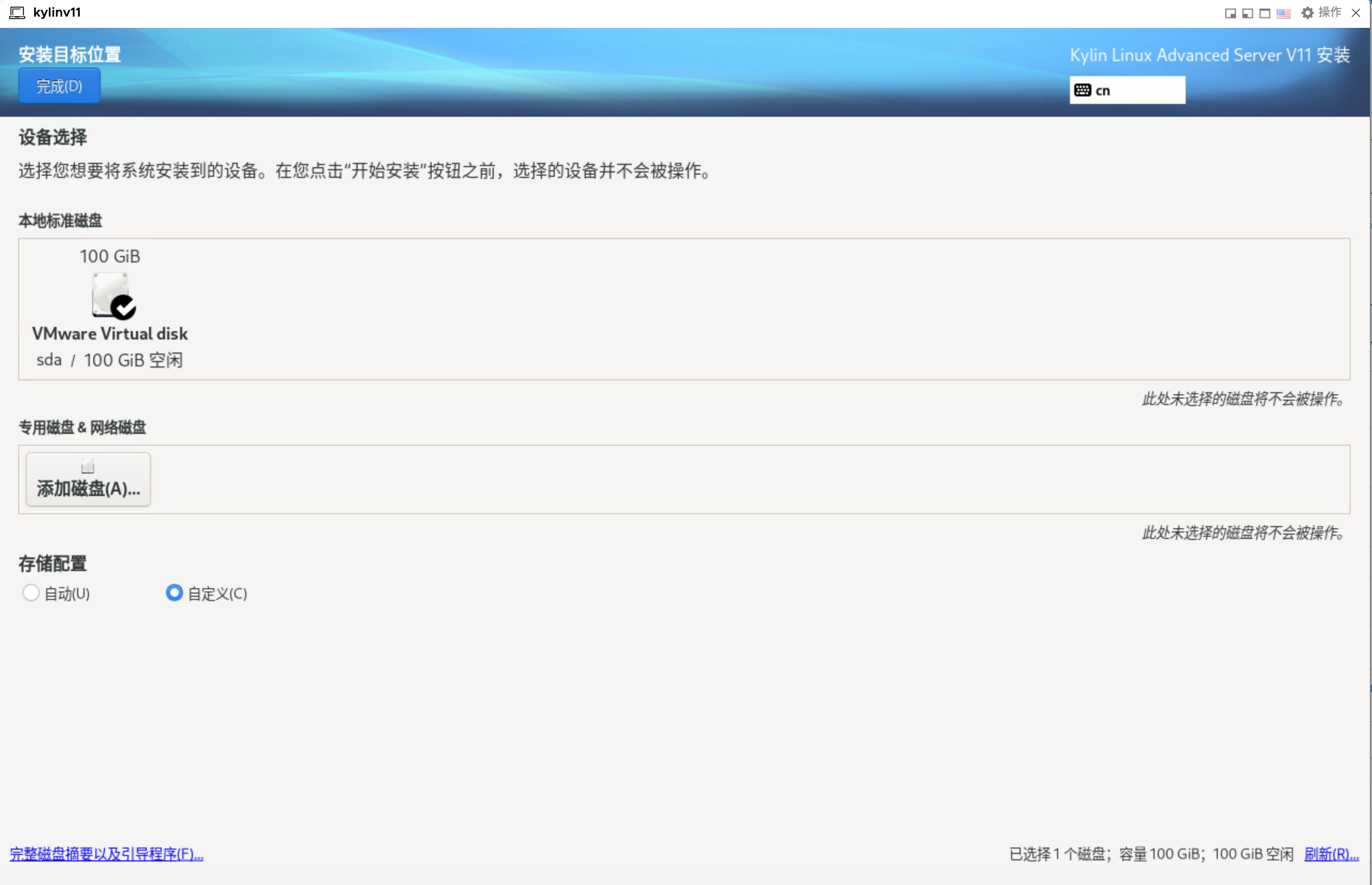Click the gear settings icon in title bar
Viewport: 1372px width, 885px height.
(1307, 13)
